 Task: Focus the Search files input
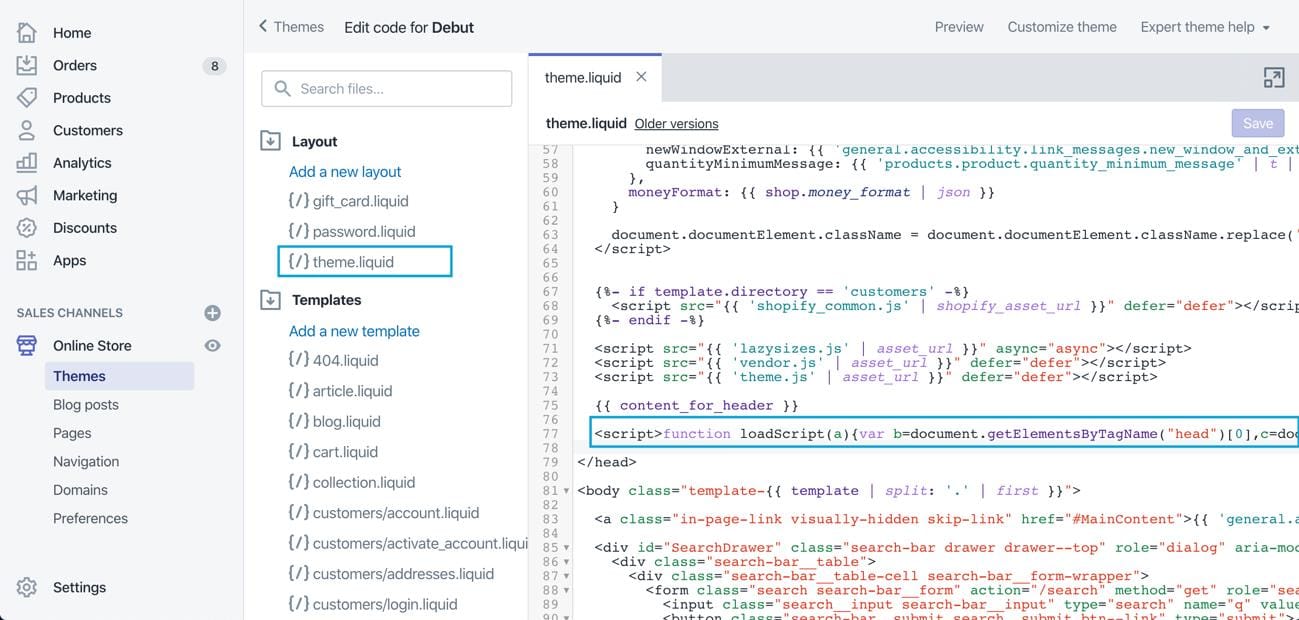point(387,88)
